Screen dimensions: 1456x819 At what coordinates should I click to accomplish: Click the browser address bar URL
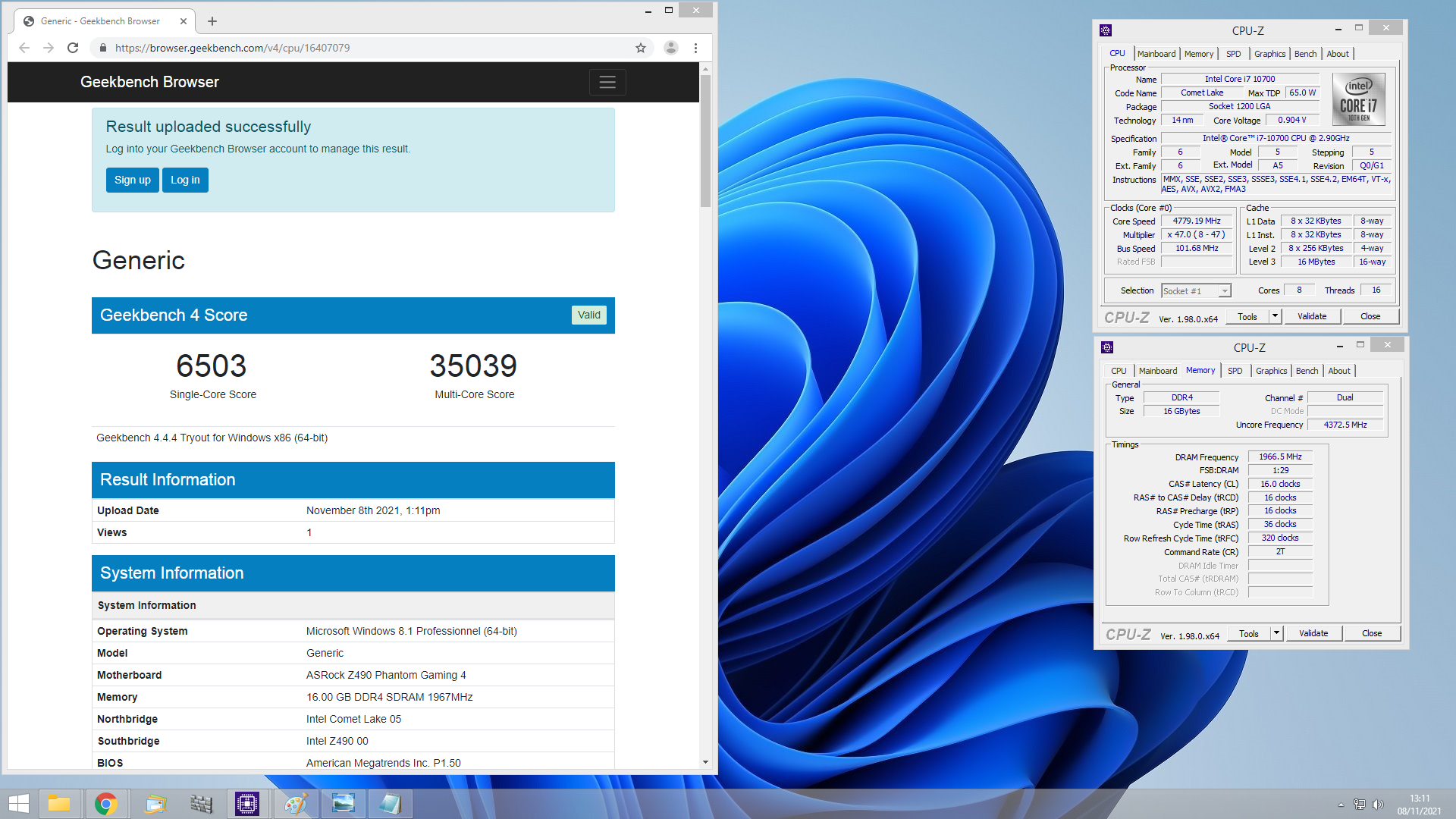click(232, 48)
